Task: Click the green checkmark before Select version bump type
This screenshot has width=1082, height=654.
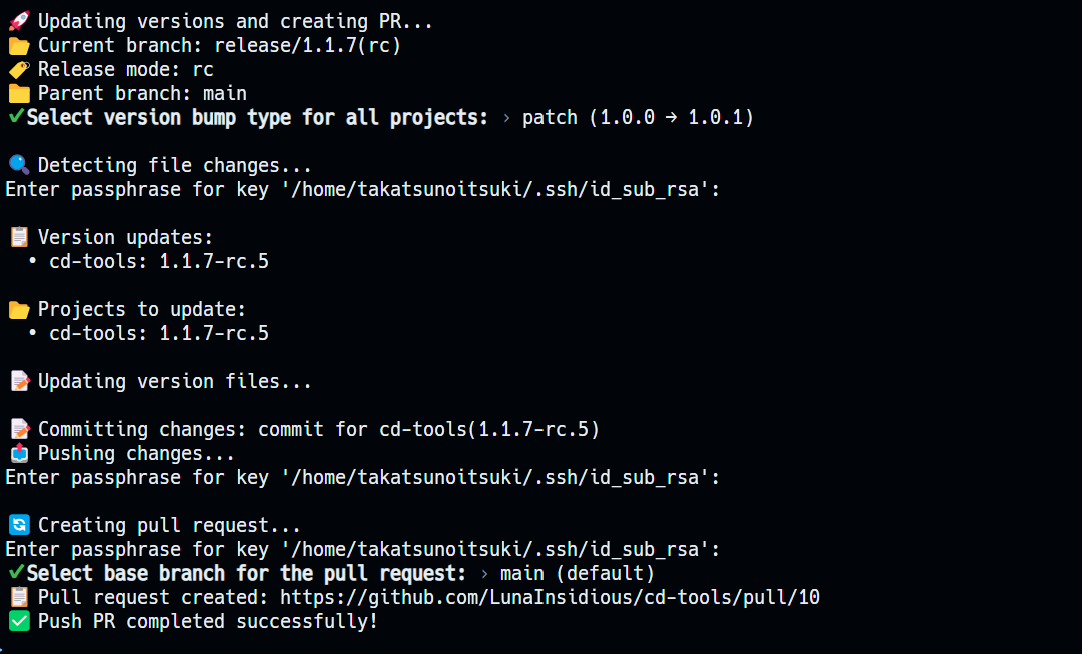Action: [x=16, y=117]
